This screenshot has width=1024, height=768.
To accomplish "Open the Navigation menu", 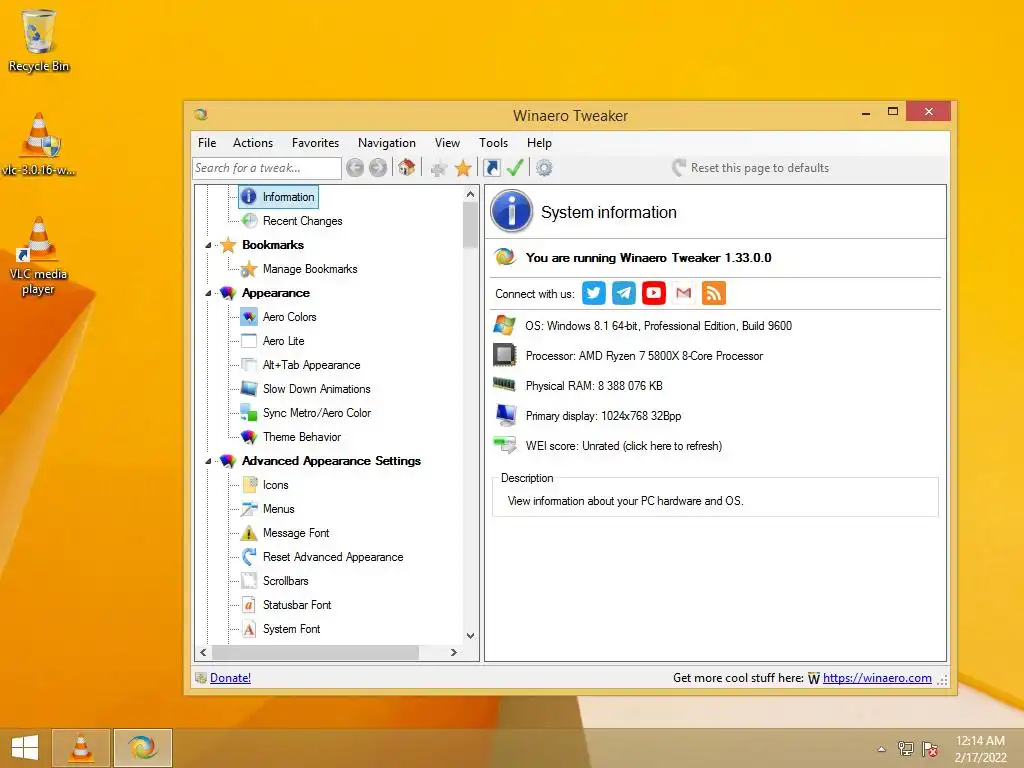I will (387, 143).
